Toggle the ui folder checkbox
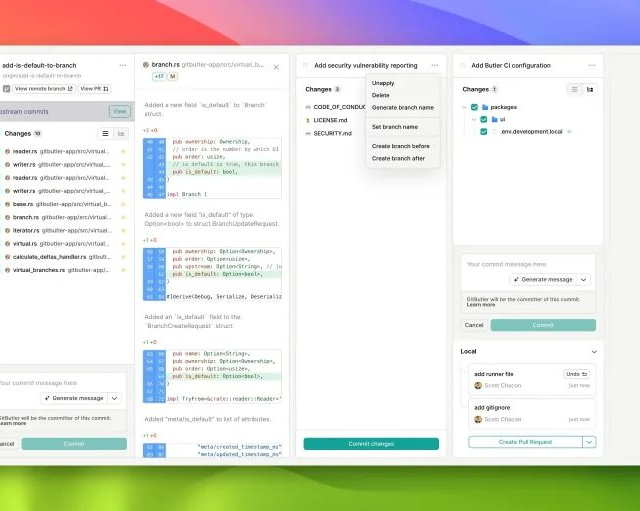The image size is (640, 511). coord(484,119)
